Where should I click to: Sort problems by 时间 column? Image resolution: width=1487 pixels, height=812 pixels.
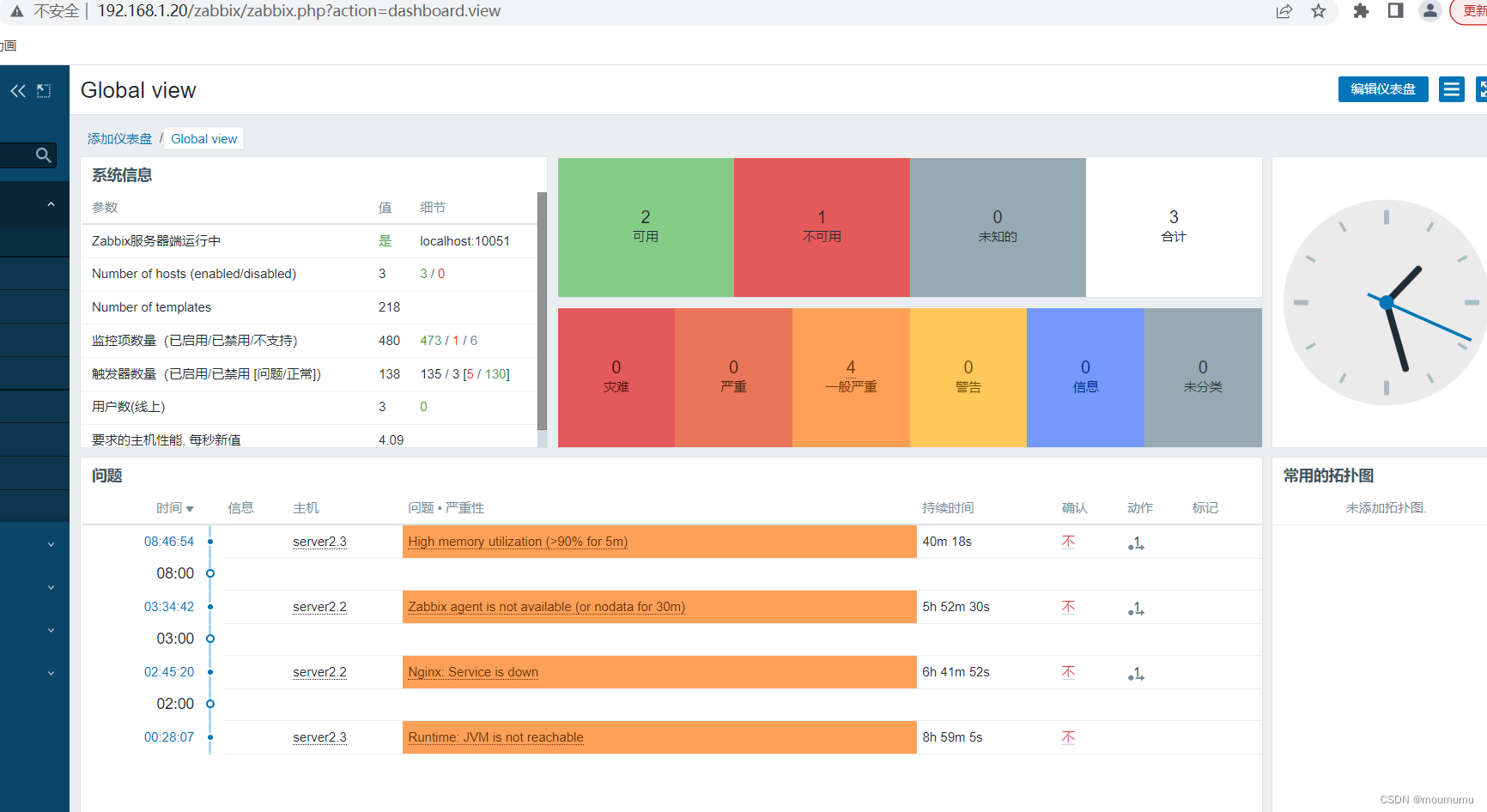tap(174, 508)
